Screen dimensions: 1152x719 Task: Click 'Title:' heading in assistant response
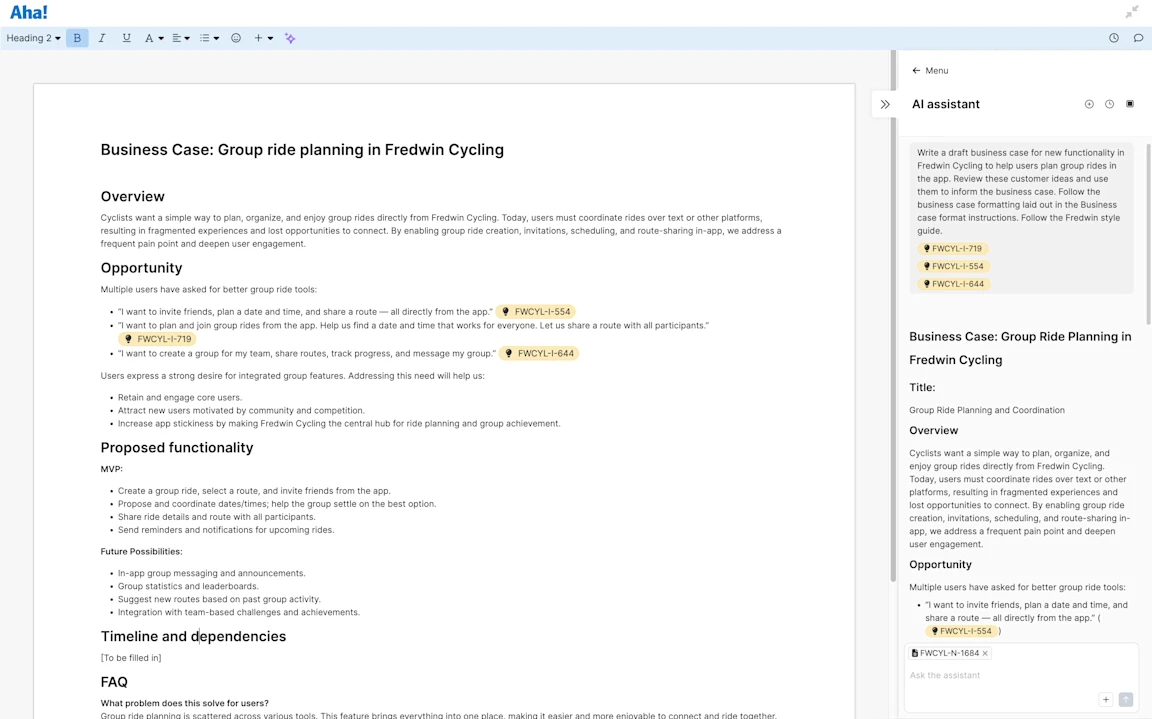pos(922,387)
